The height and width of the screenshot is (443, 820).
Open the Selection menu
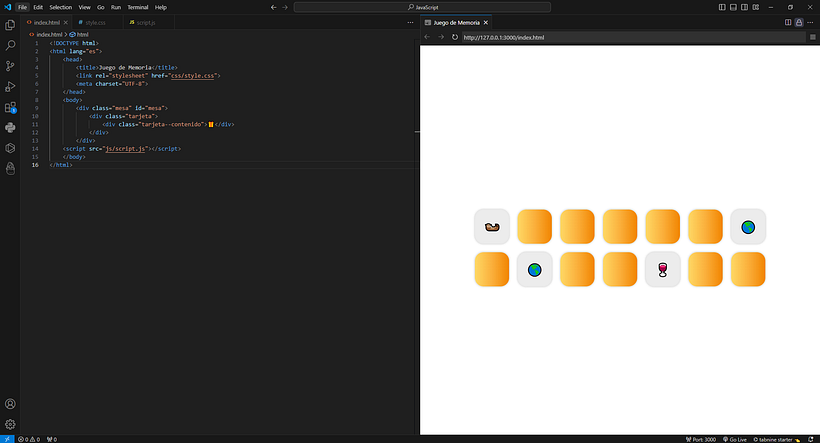tap(61, 7)
